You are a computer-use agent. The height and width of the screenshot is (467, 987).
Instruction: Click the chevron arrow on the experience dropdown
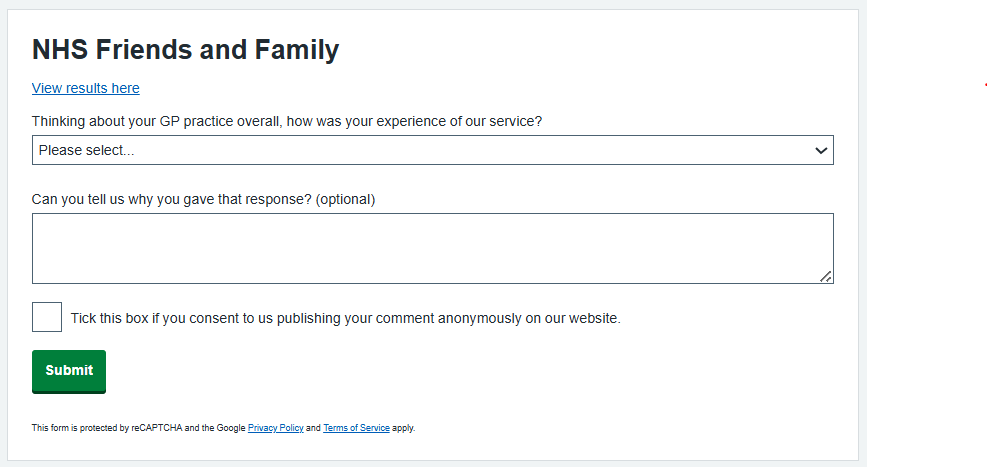tap(821, 151)
